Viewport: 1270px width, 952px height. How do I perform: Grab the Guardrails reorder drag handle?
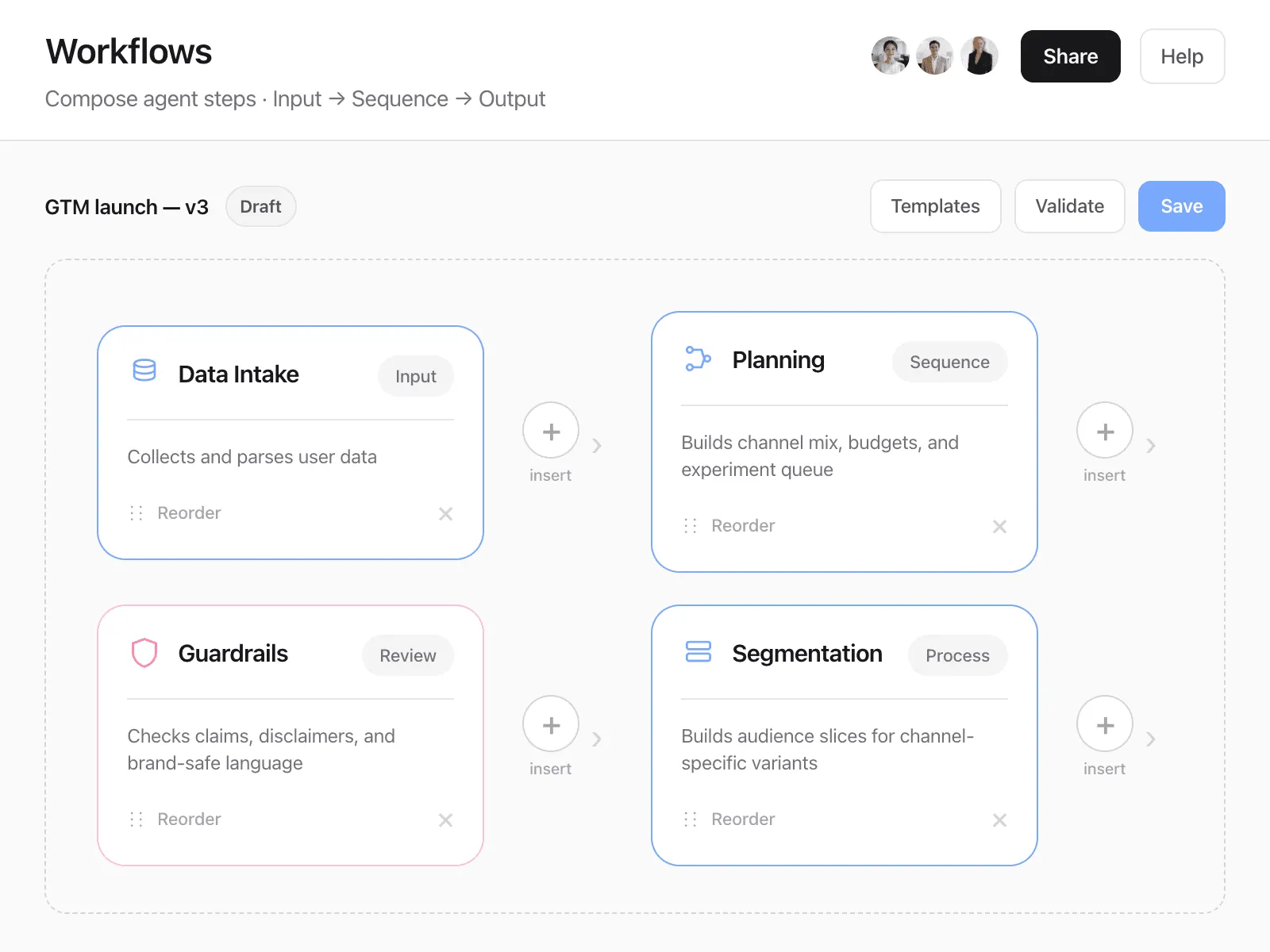[137, 820]
